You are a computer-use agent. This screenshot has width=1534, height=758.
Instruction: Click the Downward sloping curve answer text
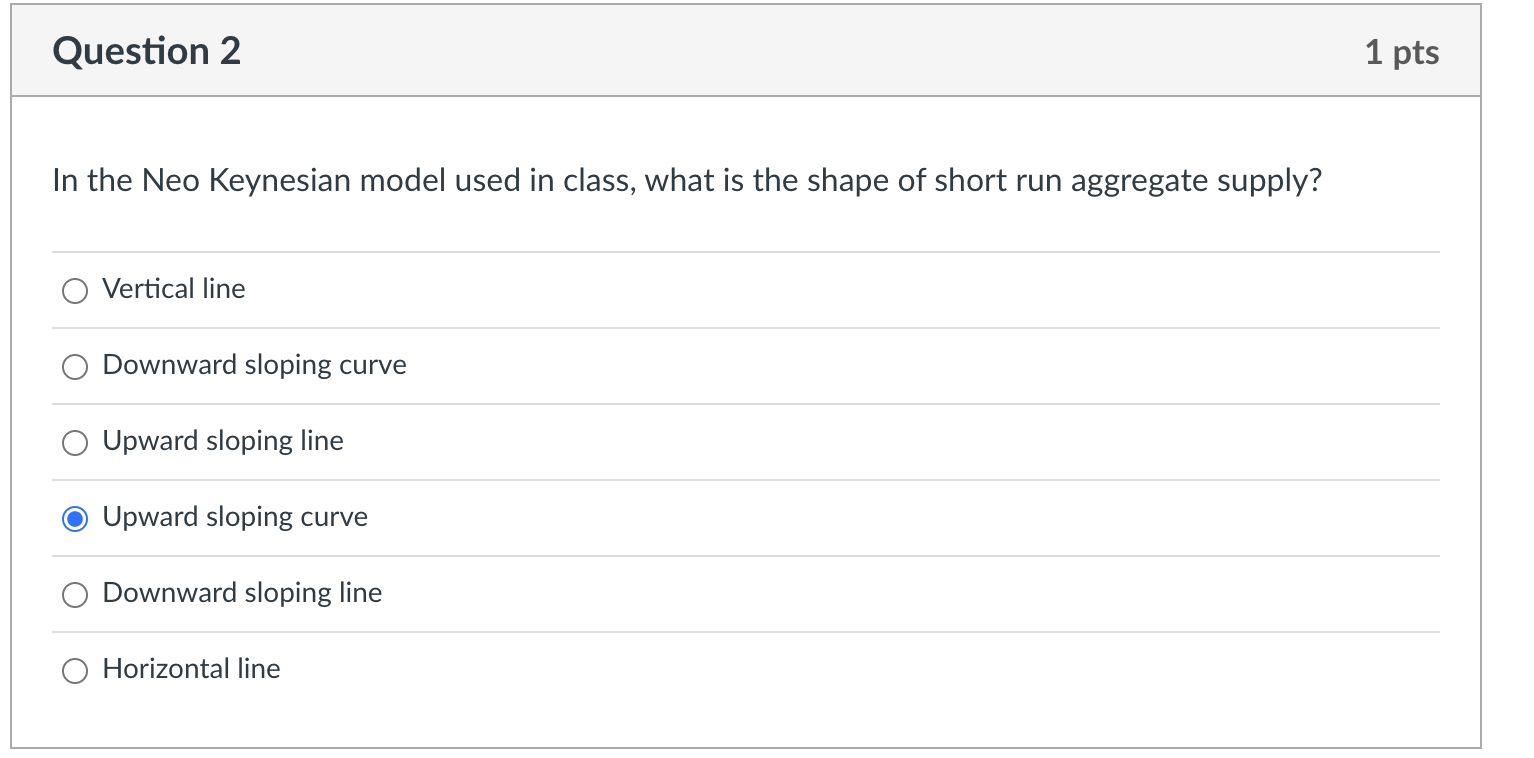(253, 365)
